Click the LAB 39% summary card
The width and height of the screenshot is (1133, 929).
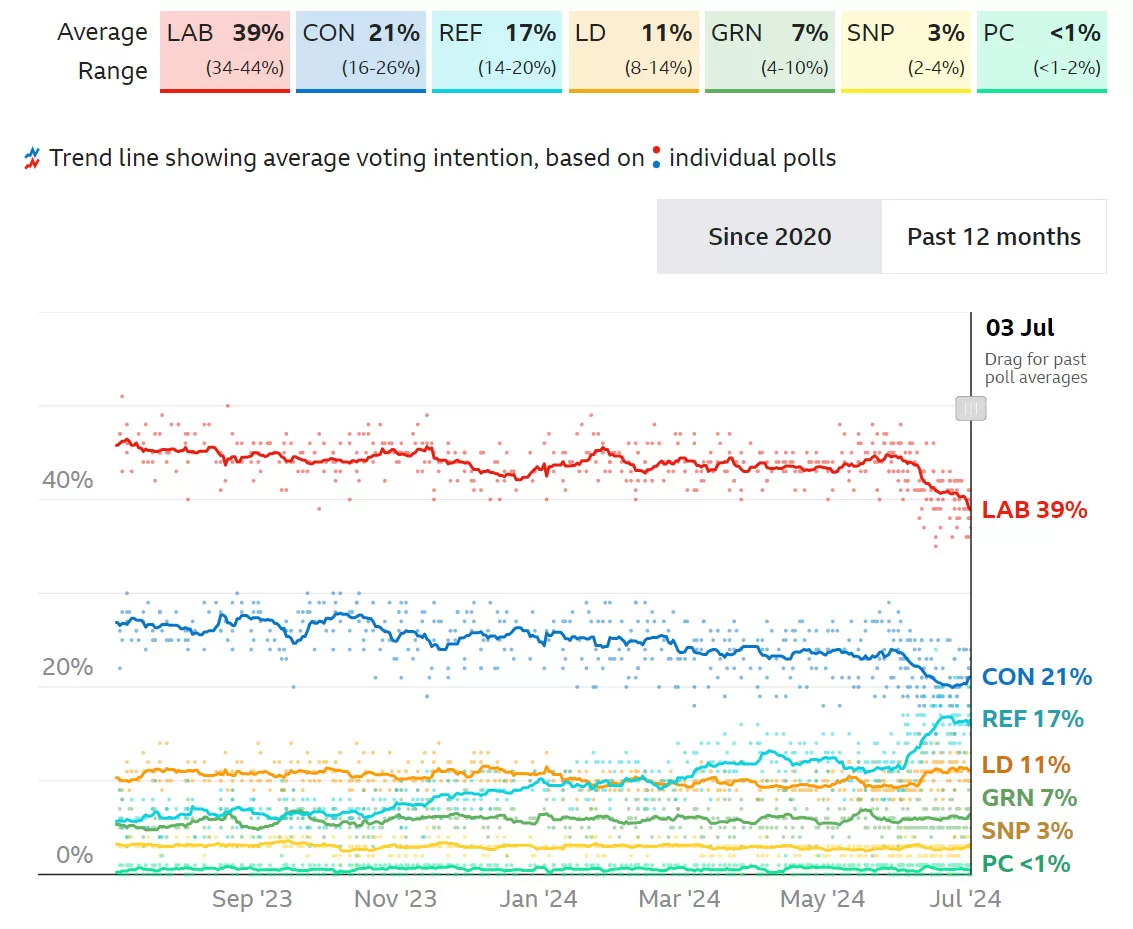[x=225, y=51]
